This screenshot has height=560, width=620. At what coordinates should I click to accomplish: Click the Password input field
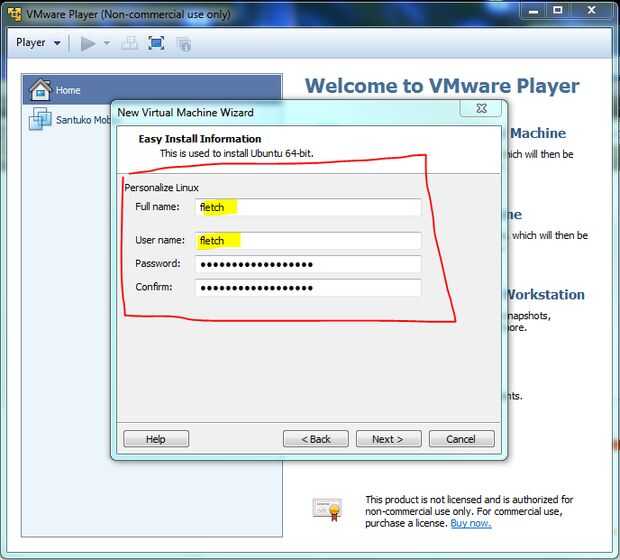pyautogui.click(x=308, y=264)
